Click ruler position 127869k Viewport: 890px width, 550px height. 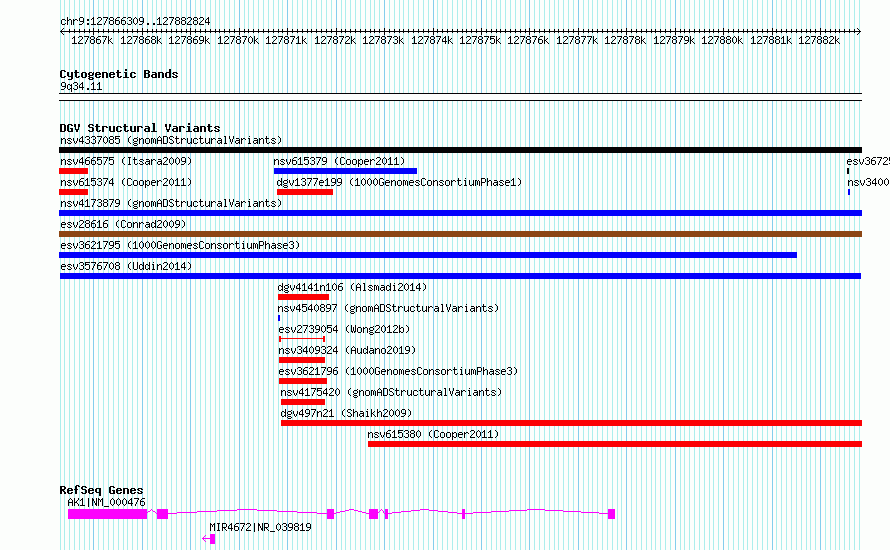(x=189, y=40)
